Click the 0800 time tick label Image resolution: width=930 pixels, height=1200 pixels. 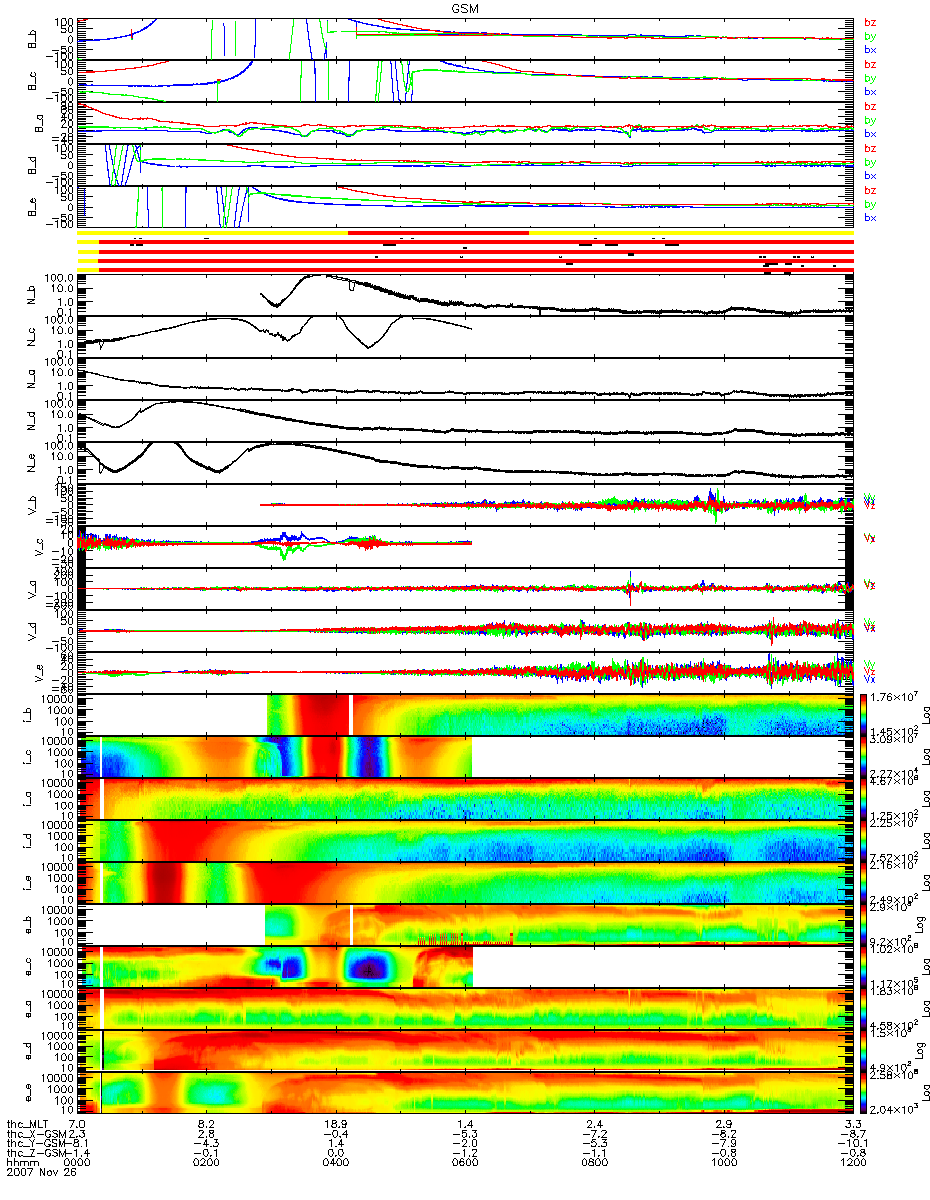(x=594, y=1164)
